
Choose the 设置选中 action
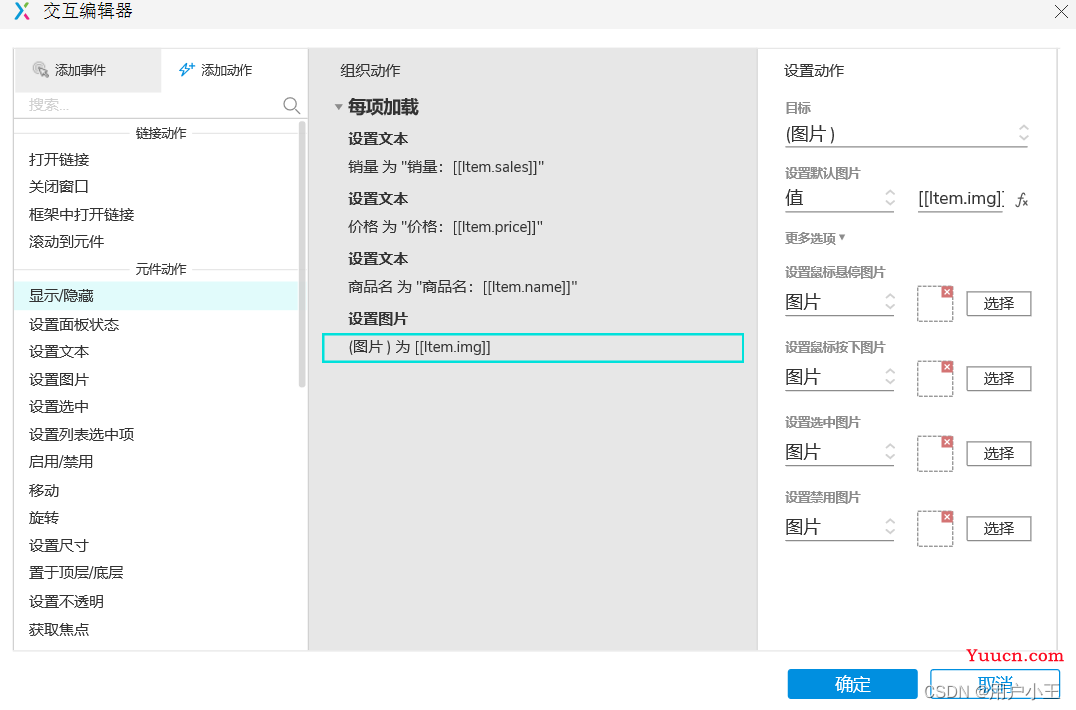[59, 407]
